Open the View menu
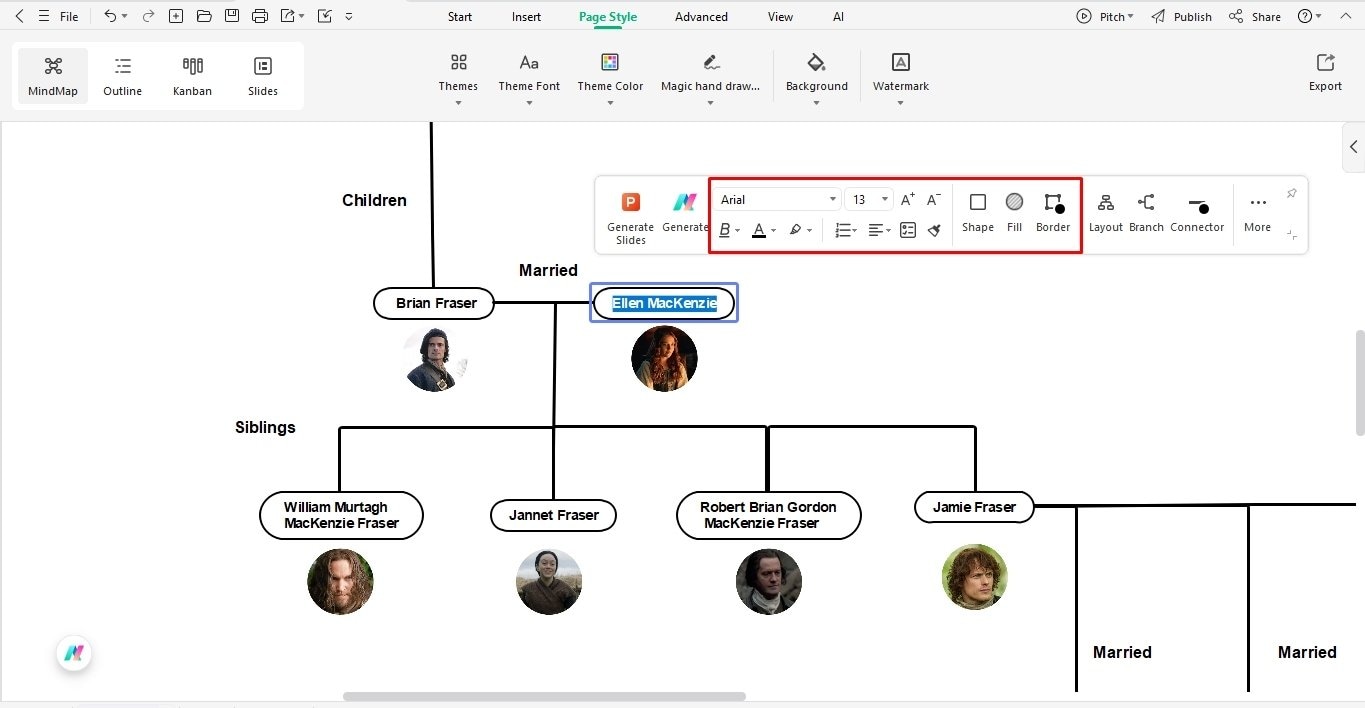Image resolution: width=1365 pixels, height=708 pixels. point(779,16)
